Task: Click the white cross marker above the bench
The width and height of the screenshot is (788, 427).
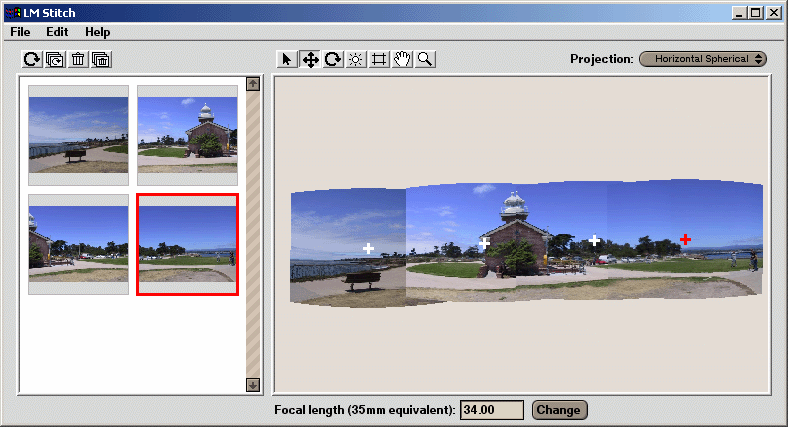Action: (x=368, y=248)
